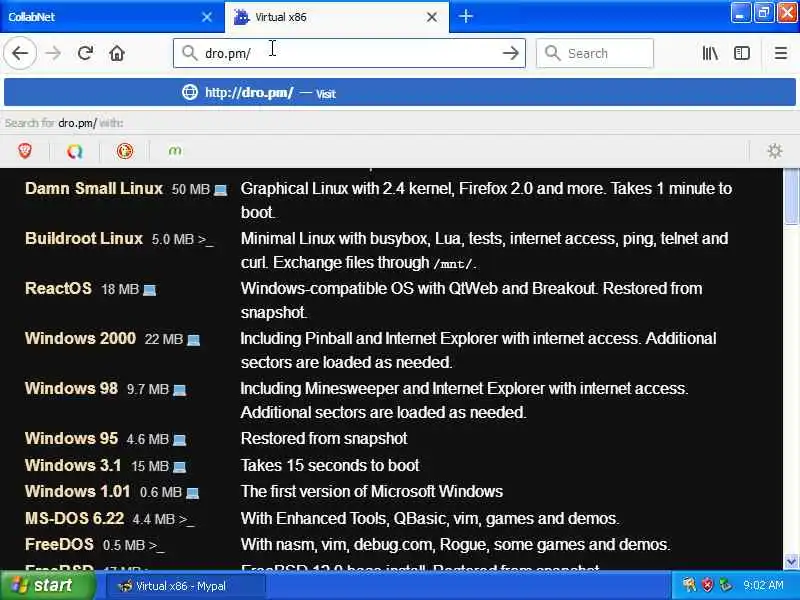Viewport: 800px width, 600px height.
Task: Boot the Windows 1.01 link
Action: (78, 492)
